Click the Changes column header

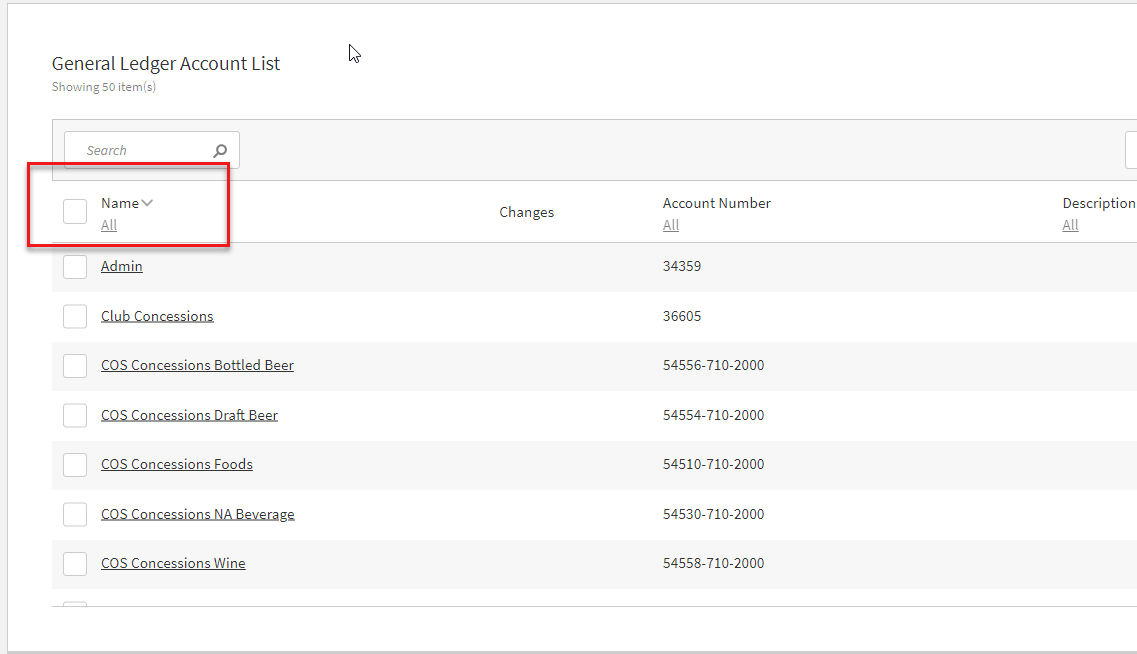point(526,212)
